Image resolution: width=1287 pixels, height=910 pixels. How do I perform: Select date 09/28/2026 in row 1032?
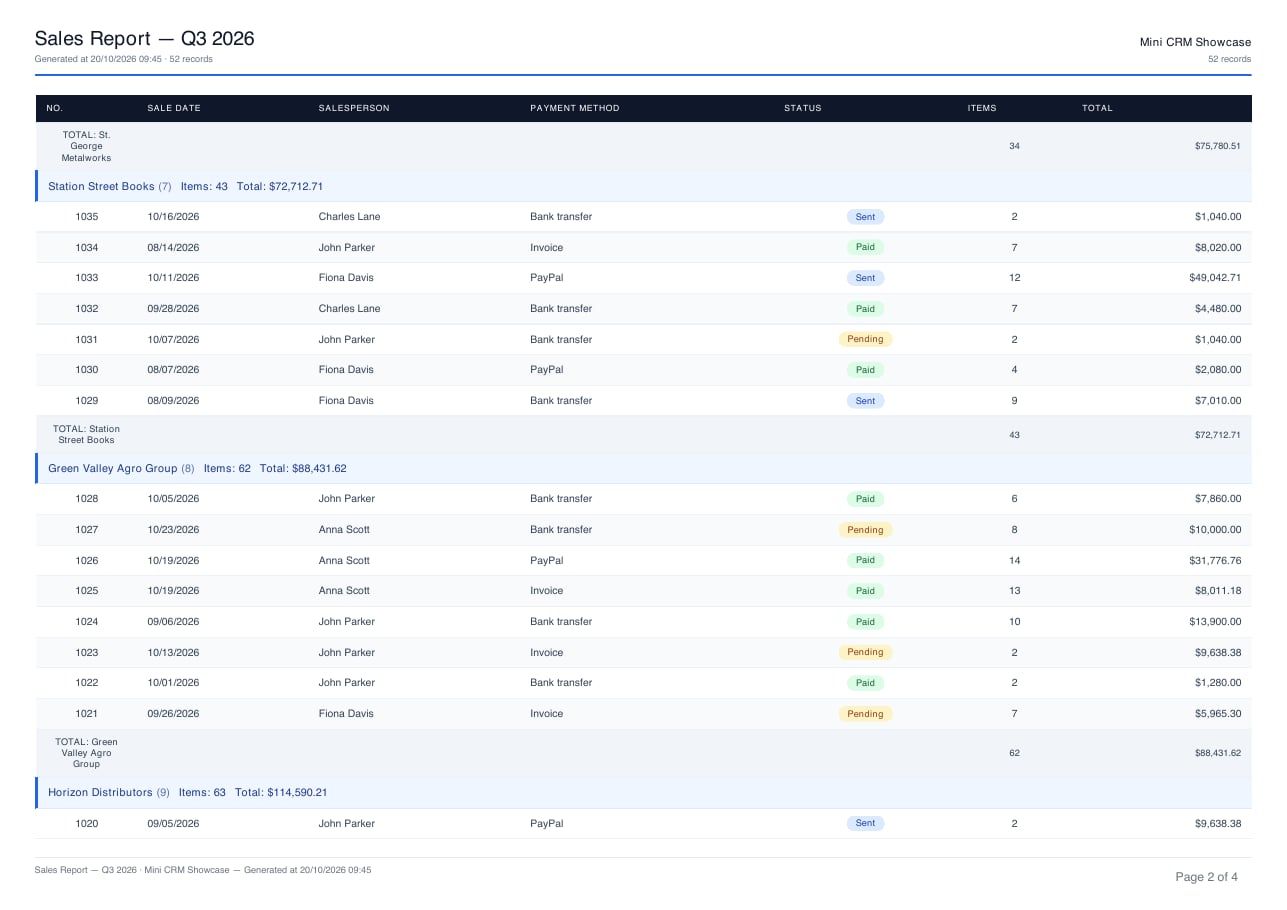pyautogui.click(x=173, y=309)
